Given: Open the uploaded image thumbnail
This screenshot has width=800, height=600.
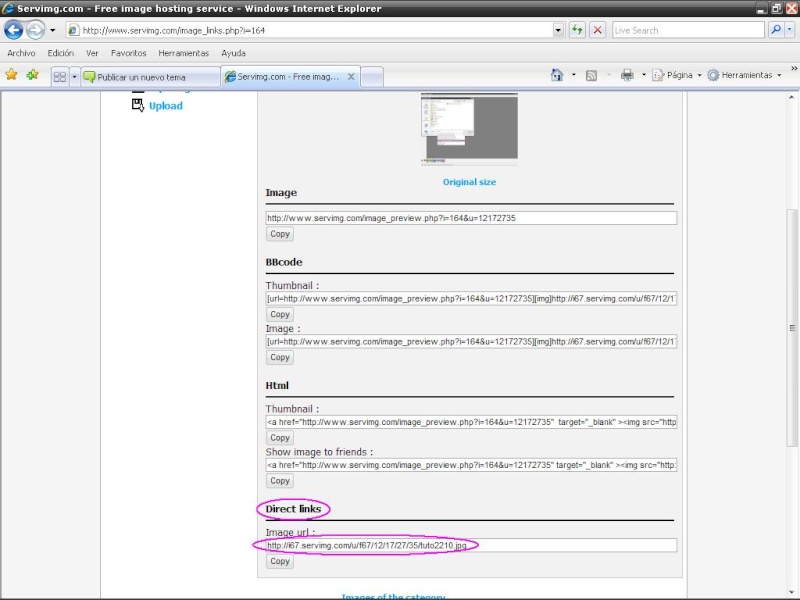Looking at the screenshot, I should [469, 129].
